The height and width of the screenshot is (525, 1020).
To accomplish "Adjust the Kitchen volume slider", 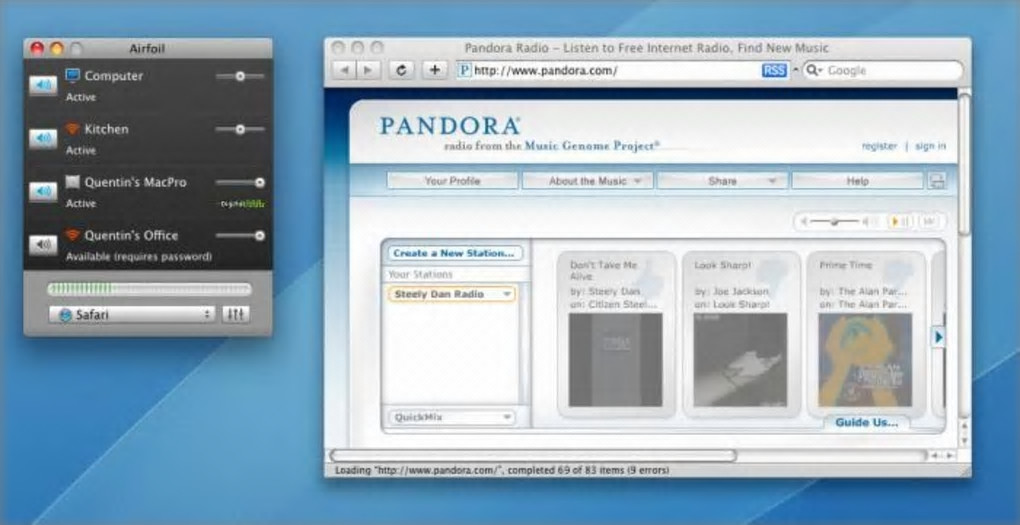I will (240, 129).
